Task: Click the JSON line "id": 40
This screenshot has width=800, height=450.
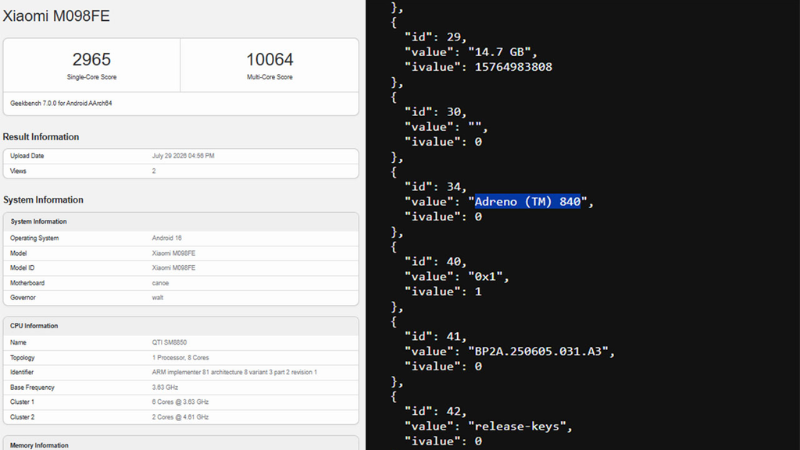Action: [436, 262]
